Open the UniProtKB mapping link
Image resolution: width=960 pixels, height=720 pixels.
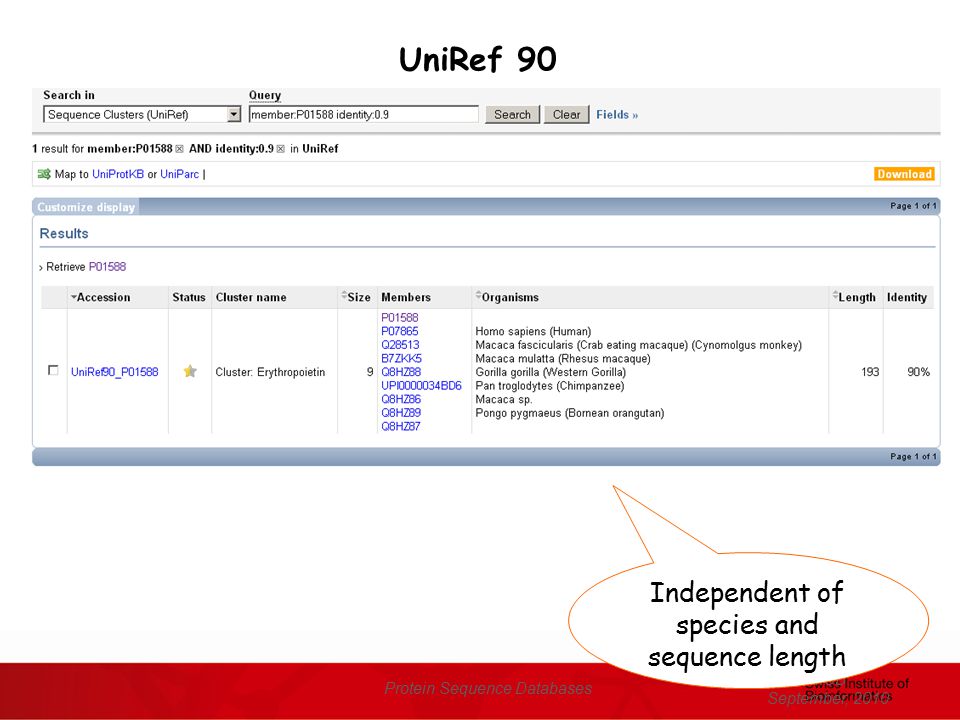[118, 174]
